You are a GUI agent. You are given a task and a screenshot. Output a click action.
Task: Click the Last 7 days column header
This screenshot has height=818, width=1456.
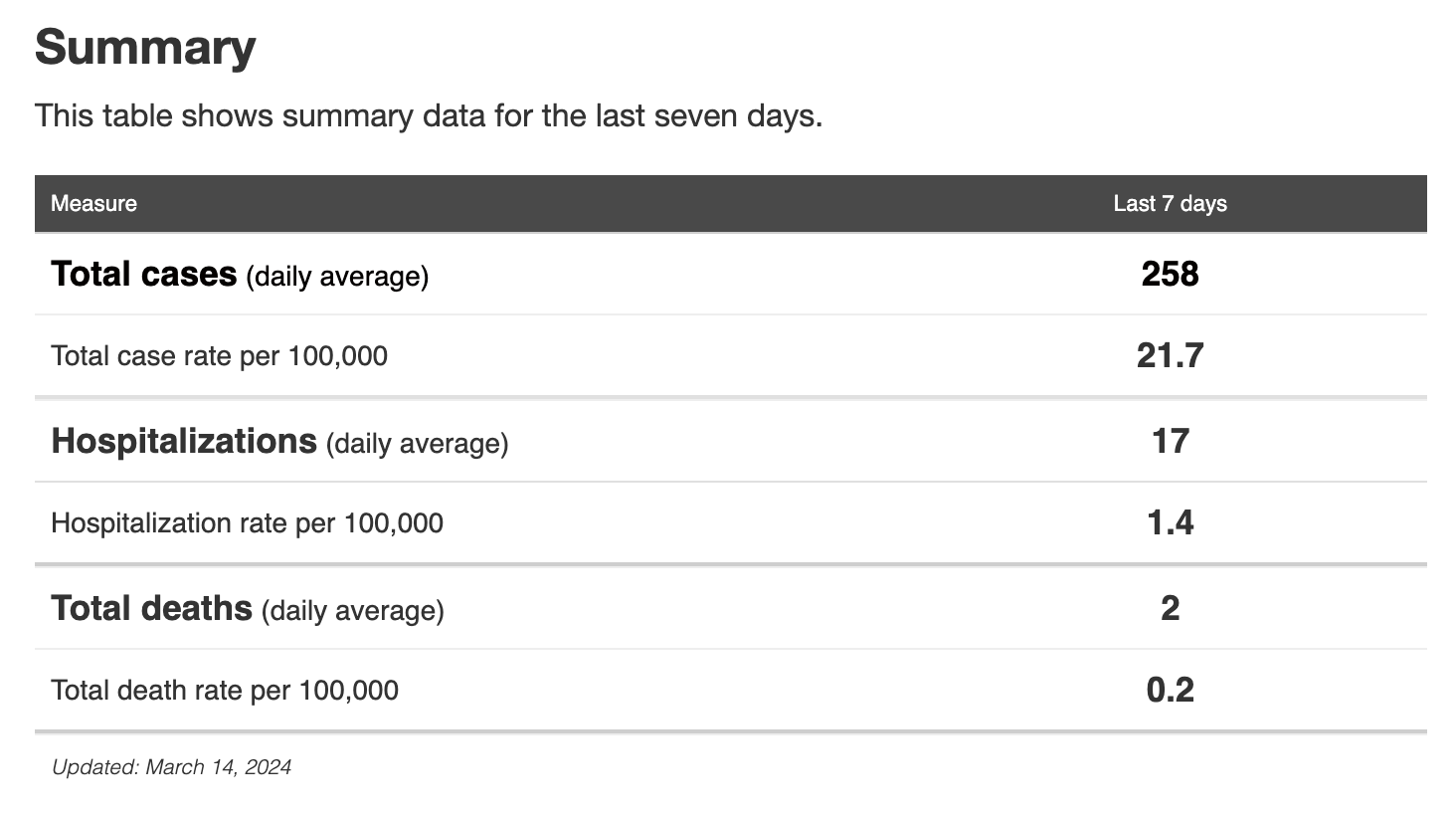pyautogui.click(x=1170, y=204)
